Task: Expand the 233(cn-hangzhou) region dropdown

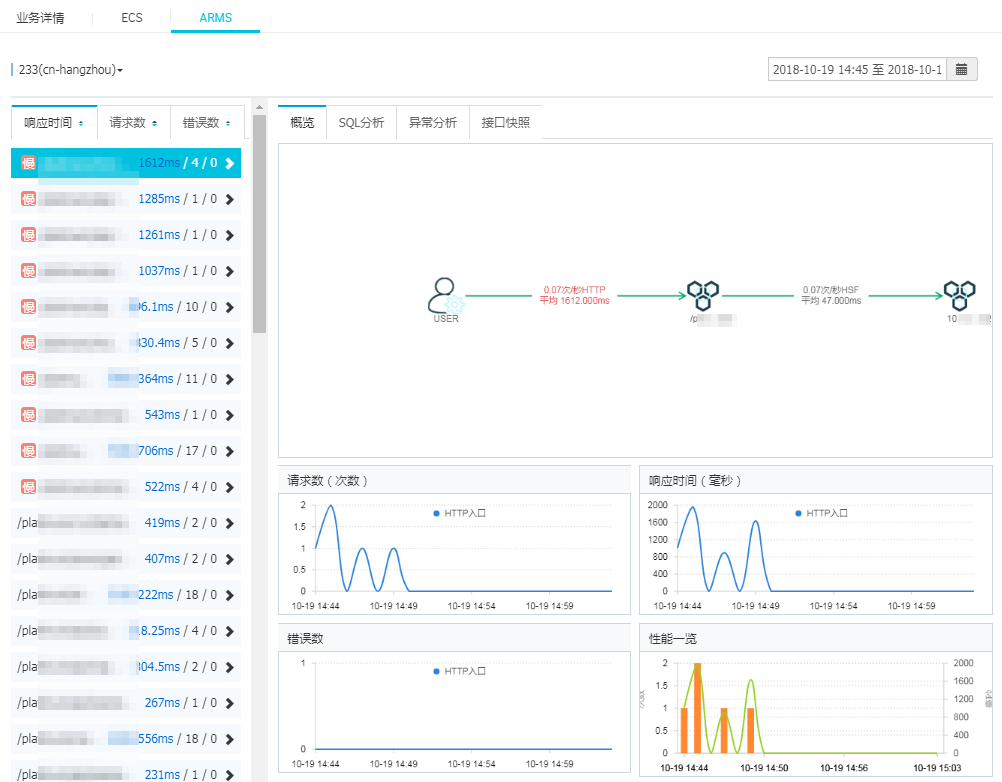Action: 70,70
